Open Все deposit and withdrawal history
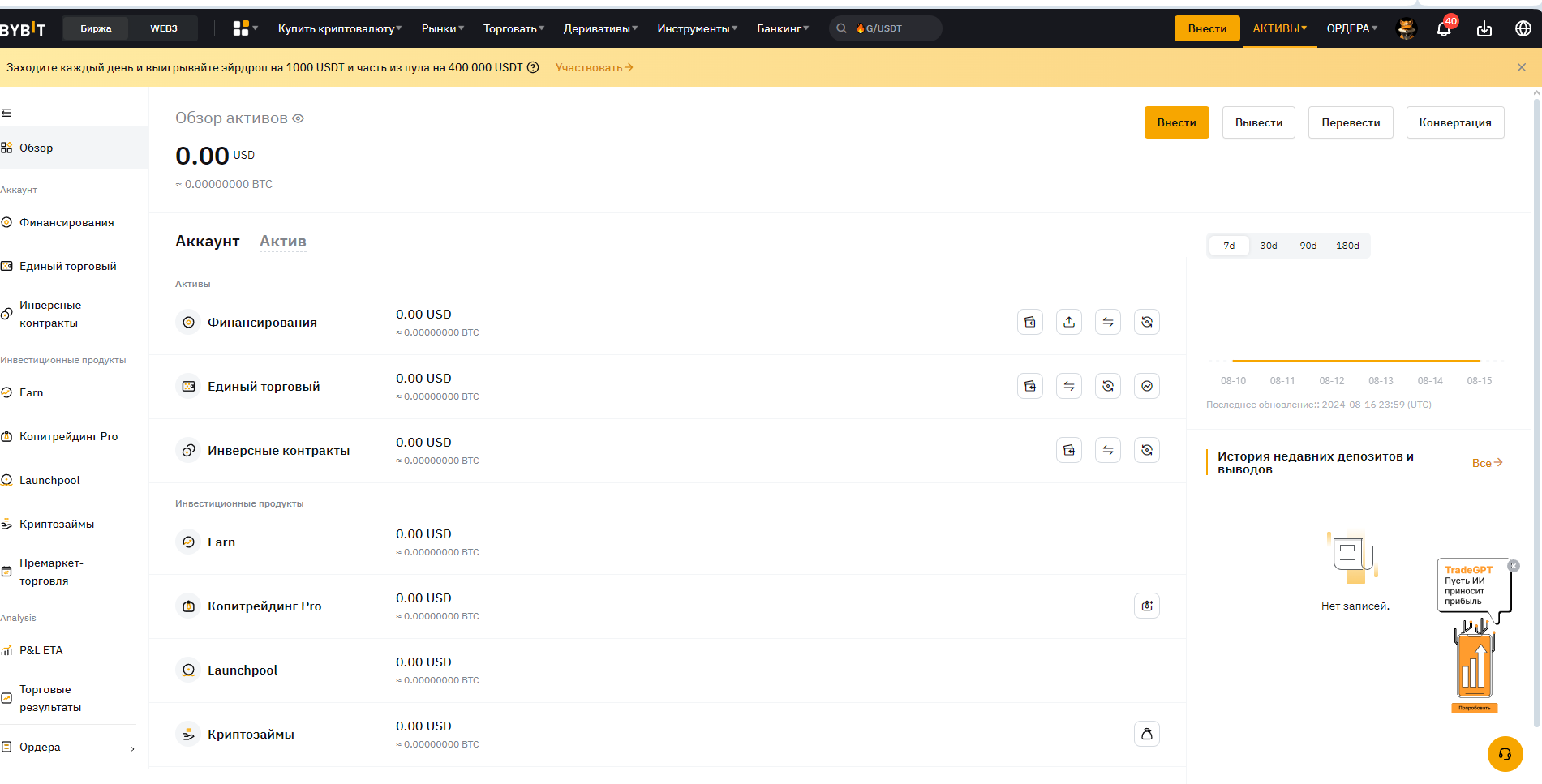 click(x=1488, y=463)
